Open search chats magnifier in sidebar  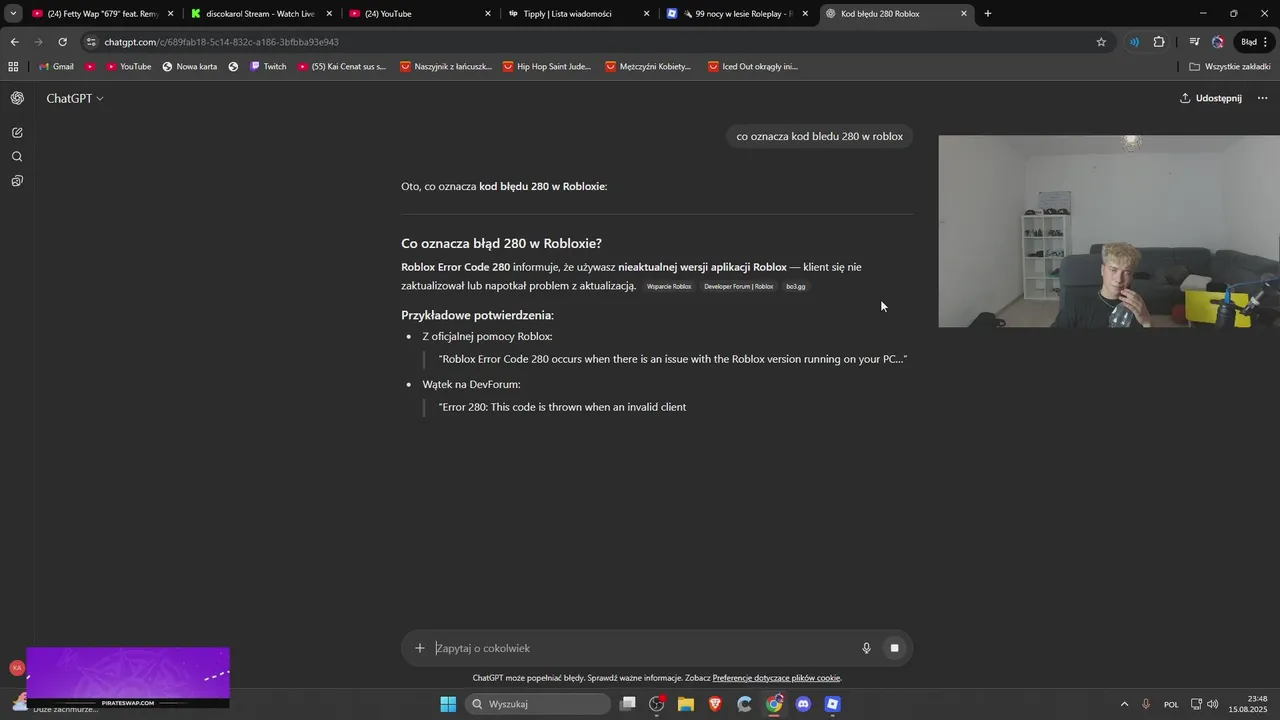[x=17, y=157]
